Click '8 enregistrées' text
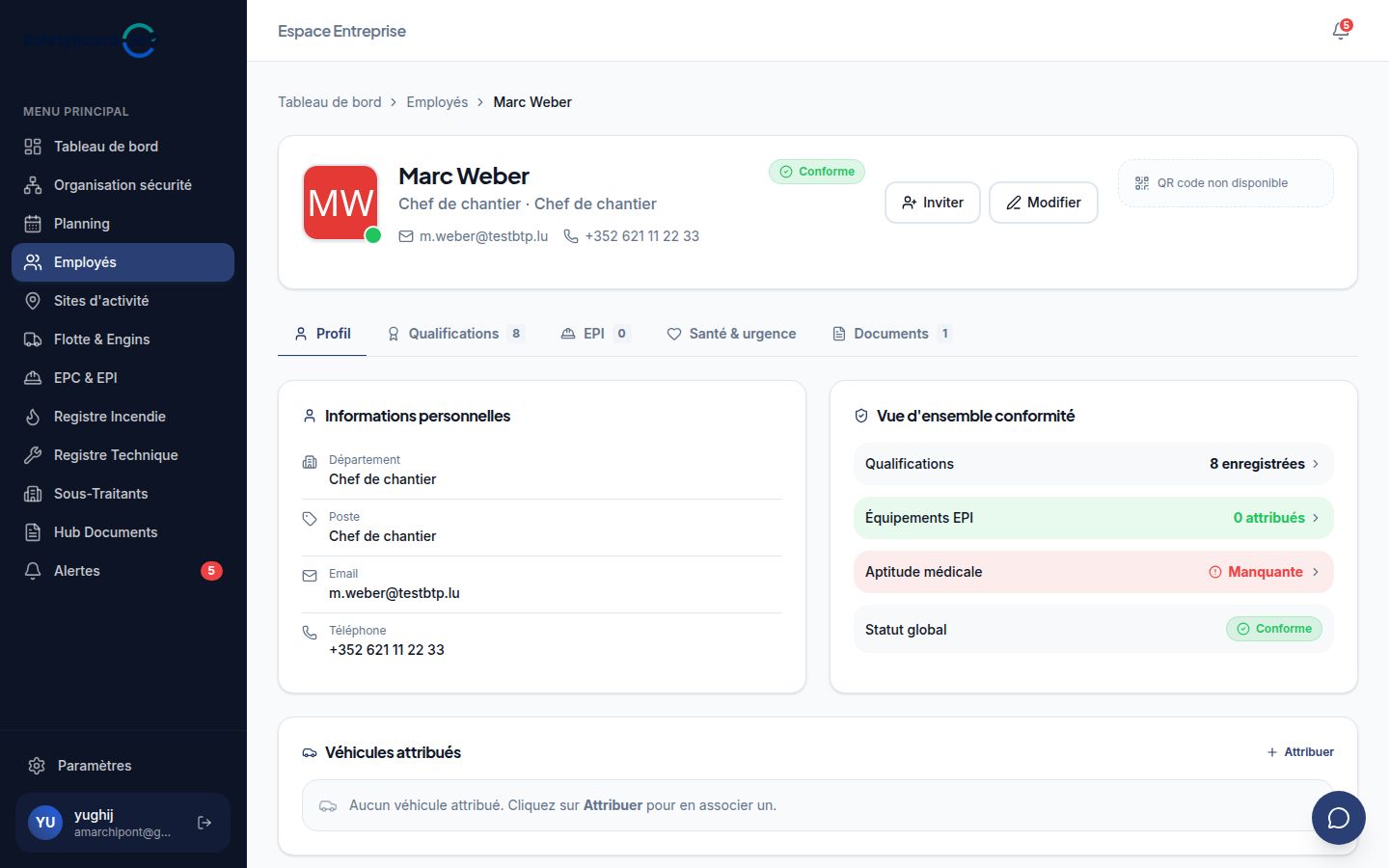 coord(1257,464)
